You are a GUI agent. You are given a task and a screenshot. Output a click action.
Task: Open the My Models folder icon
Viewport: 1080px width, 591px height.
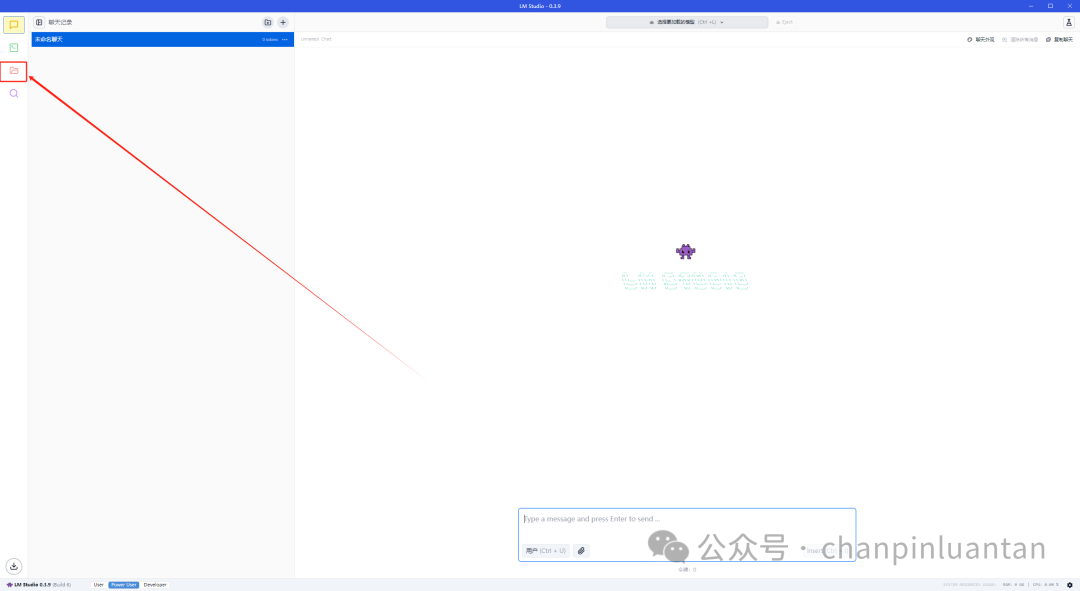(x=14, y=70)
